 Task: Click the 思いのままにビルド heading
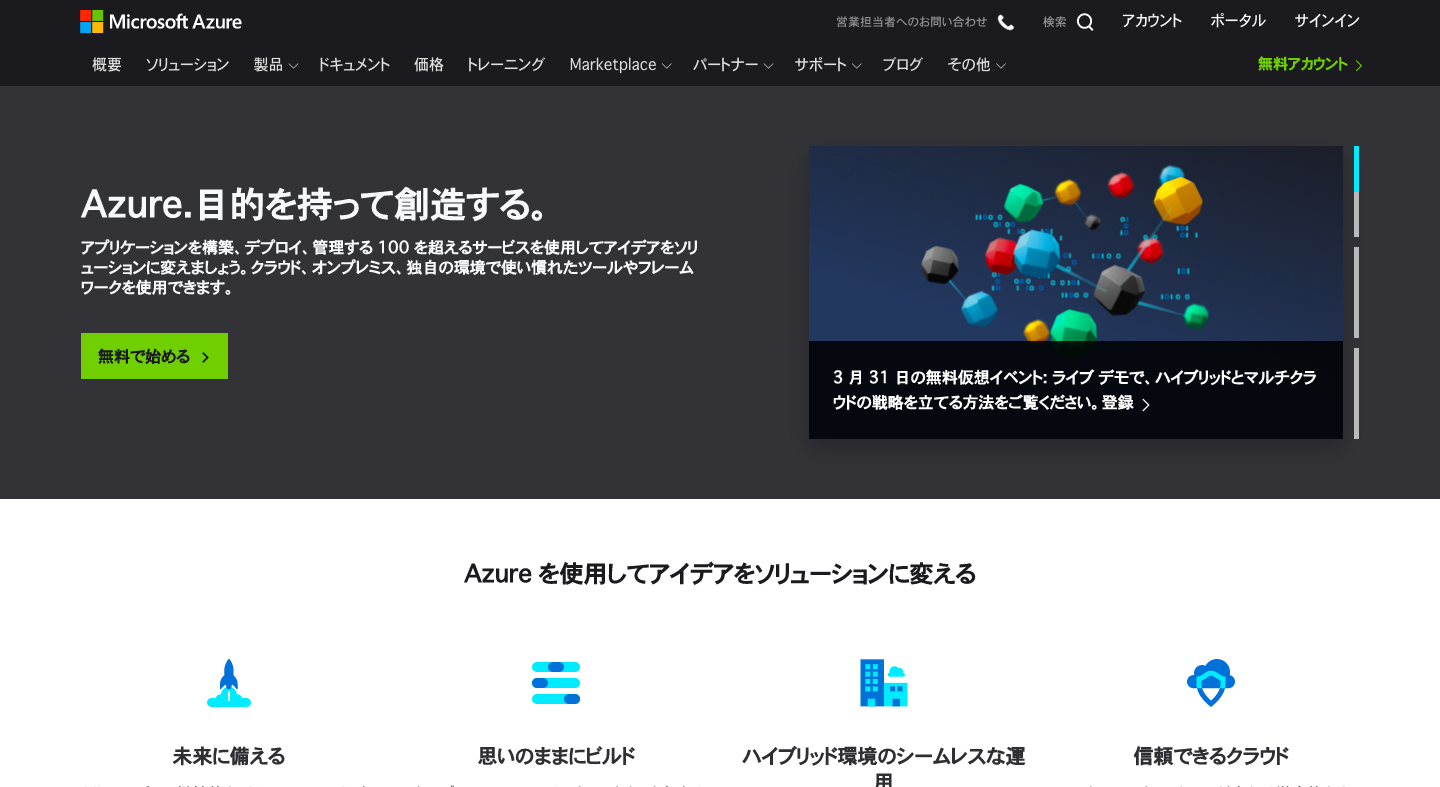click(x=556, y=756)
